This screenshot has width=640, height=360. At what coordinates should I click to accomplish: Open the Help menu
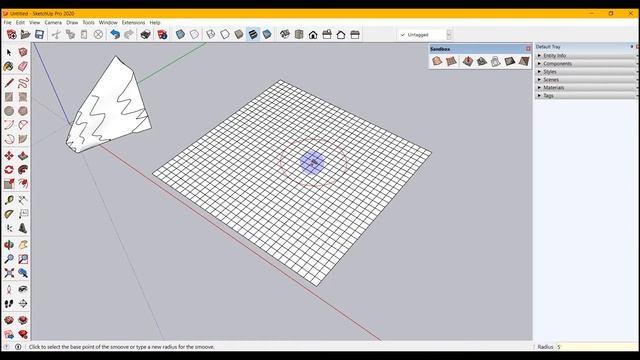coord(155,22)
